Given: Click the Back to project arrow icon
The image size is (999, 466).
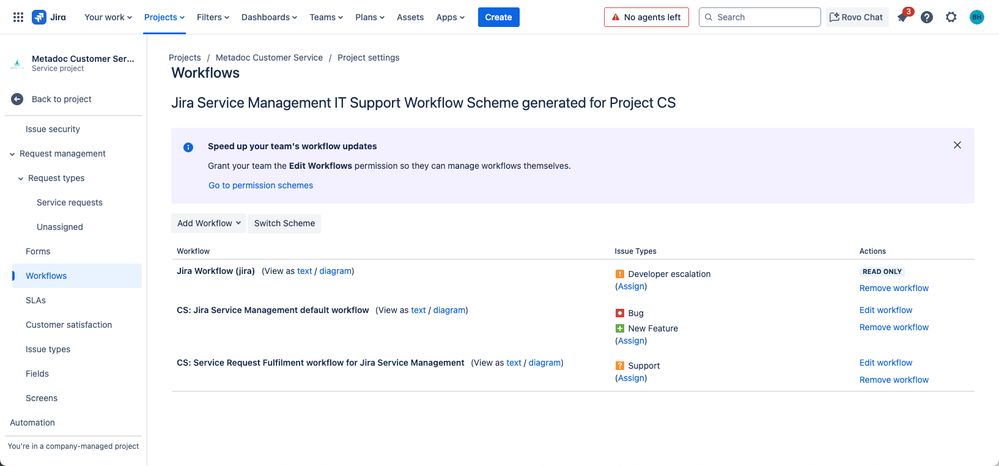Looking at the screenshot, I should pos(17,99).
